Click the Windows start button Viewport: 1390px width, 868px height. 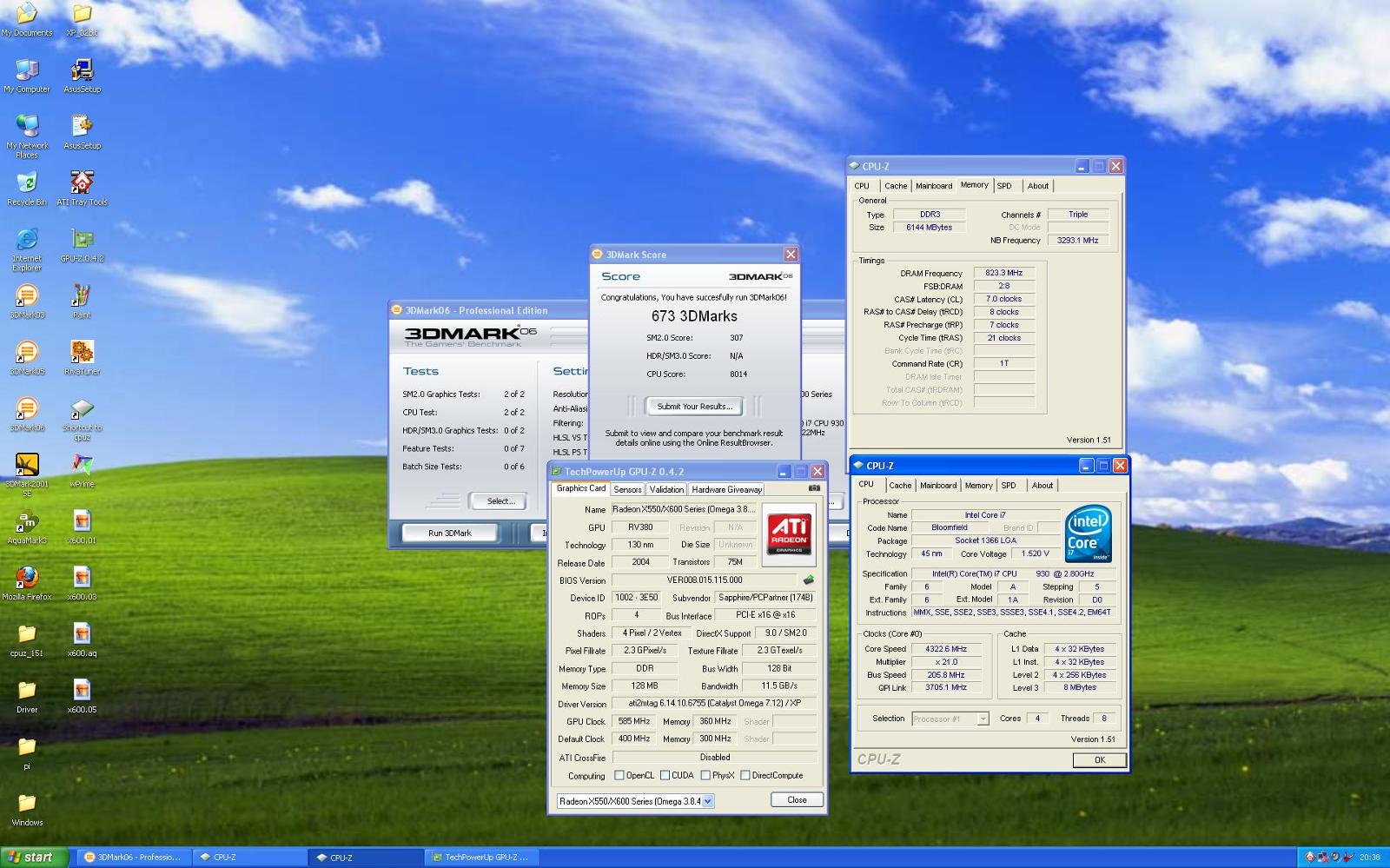tap(32, 857)
